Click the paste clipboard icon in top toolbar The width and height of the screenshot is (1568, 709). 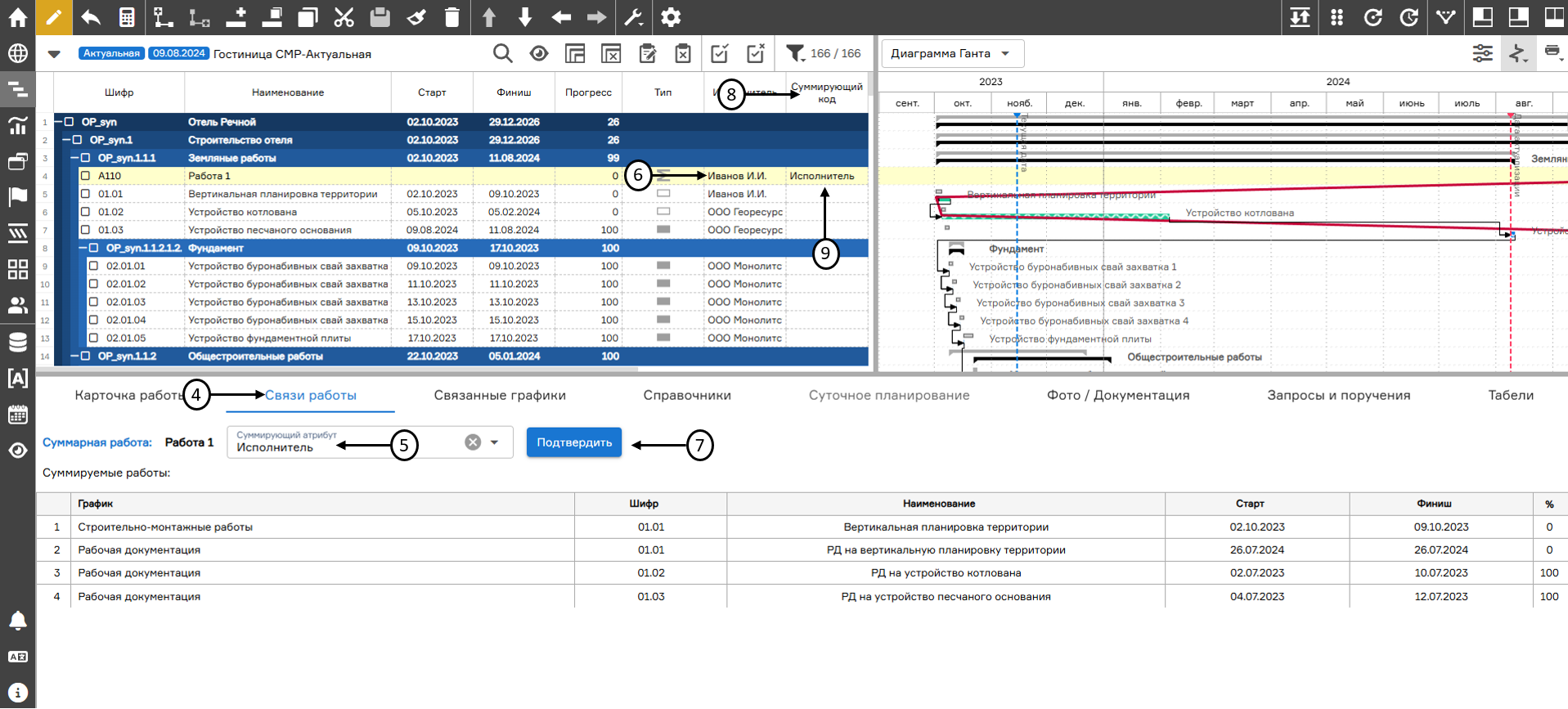pyautogui.click(x=380, y=17)
